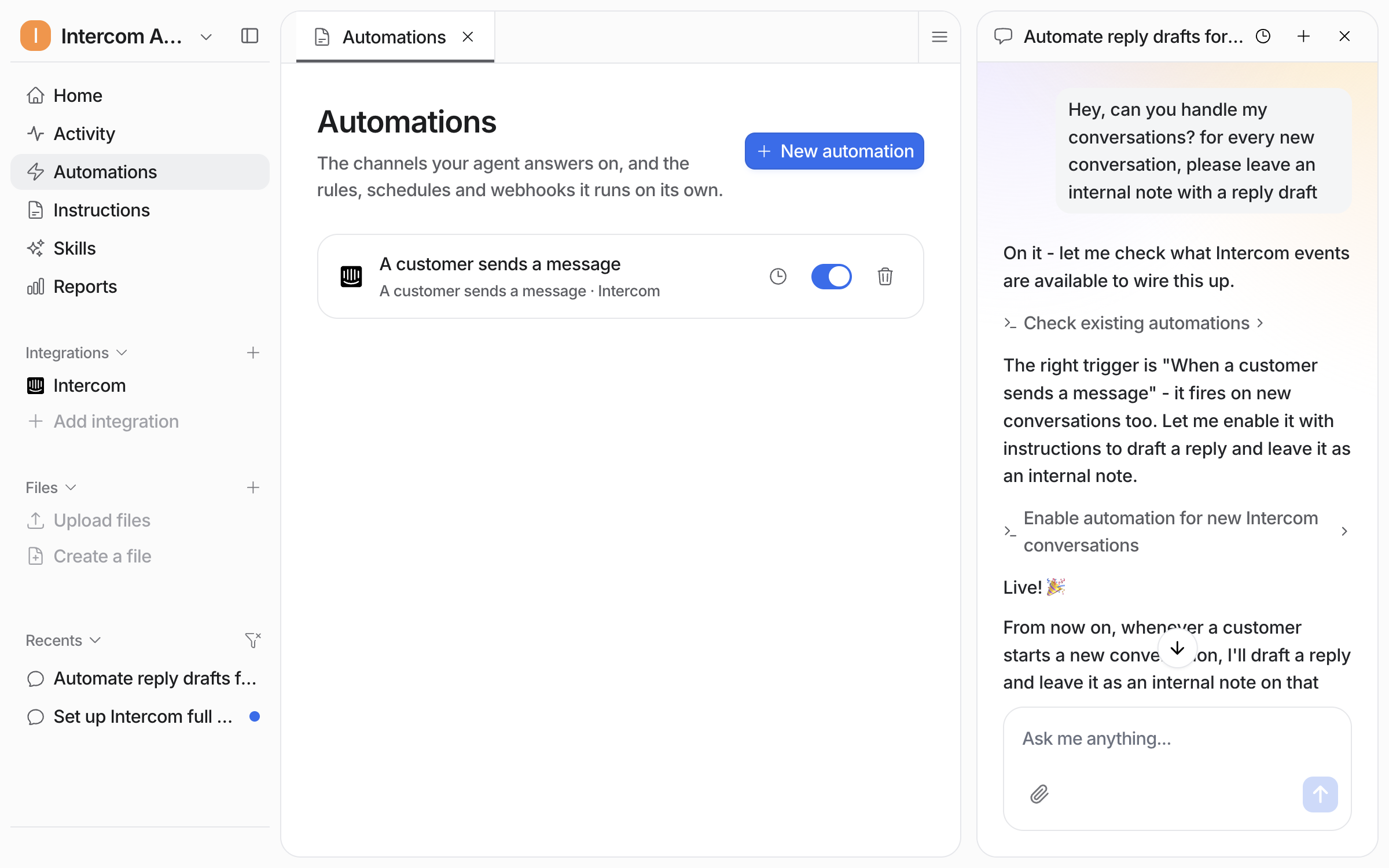Click the user message bubble in chat

[x=1203, y=151]
